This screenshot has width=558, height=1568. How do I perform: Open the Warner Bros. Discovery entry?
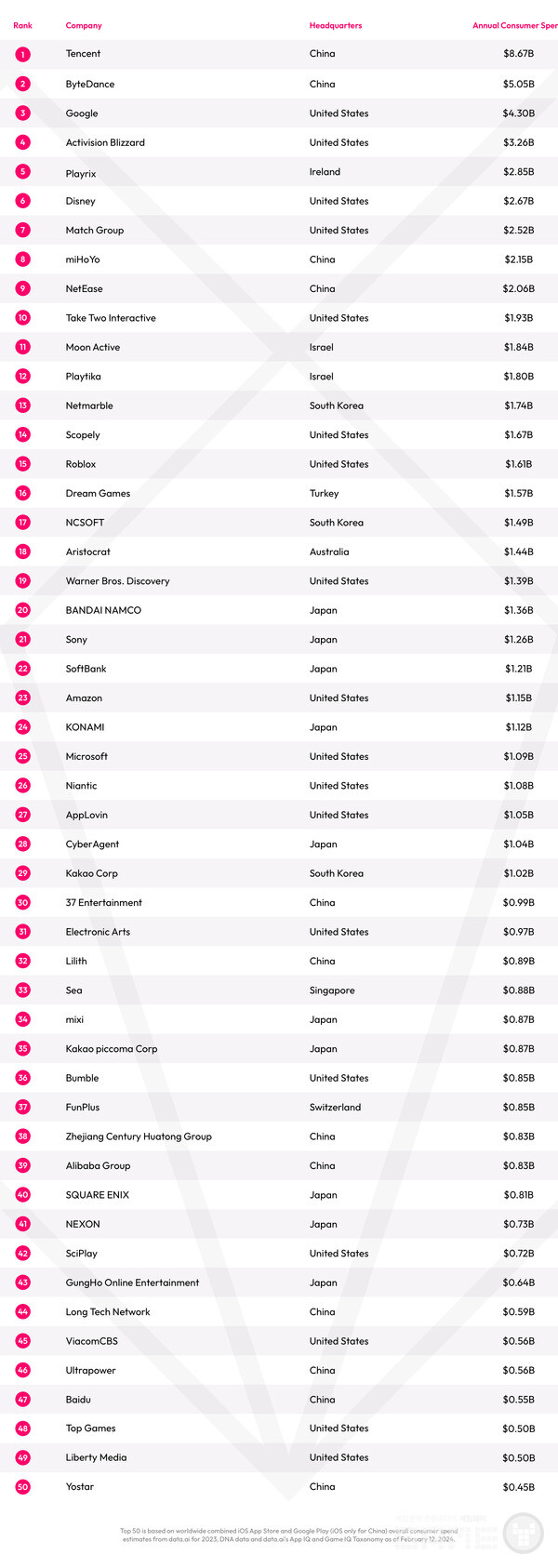(117, 581)
